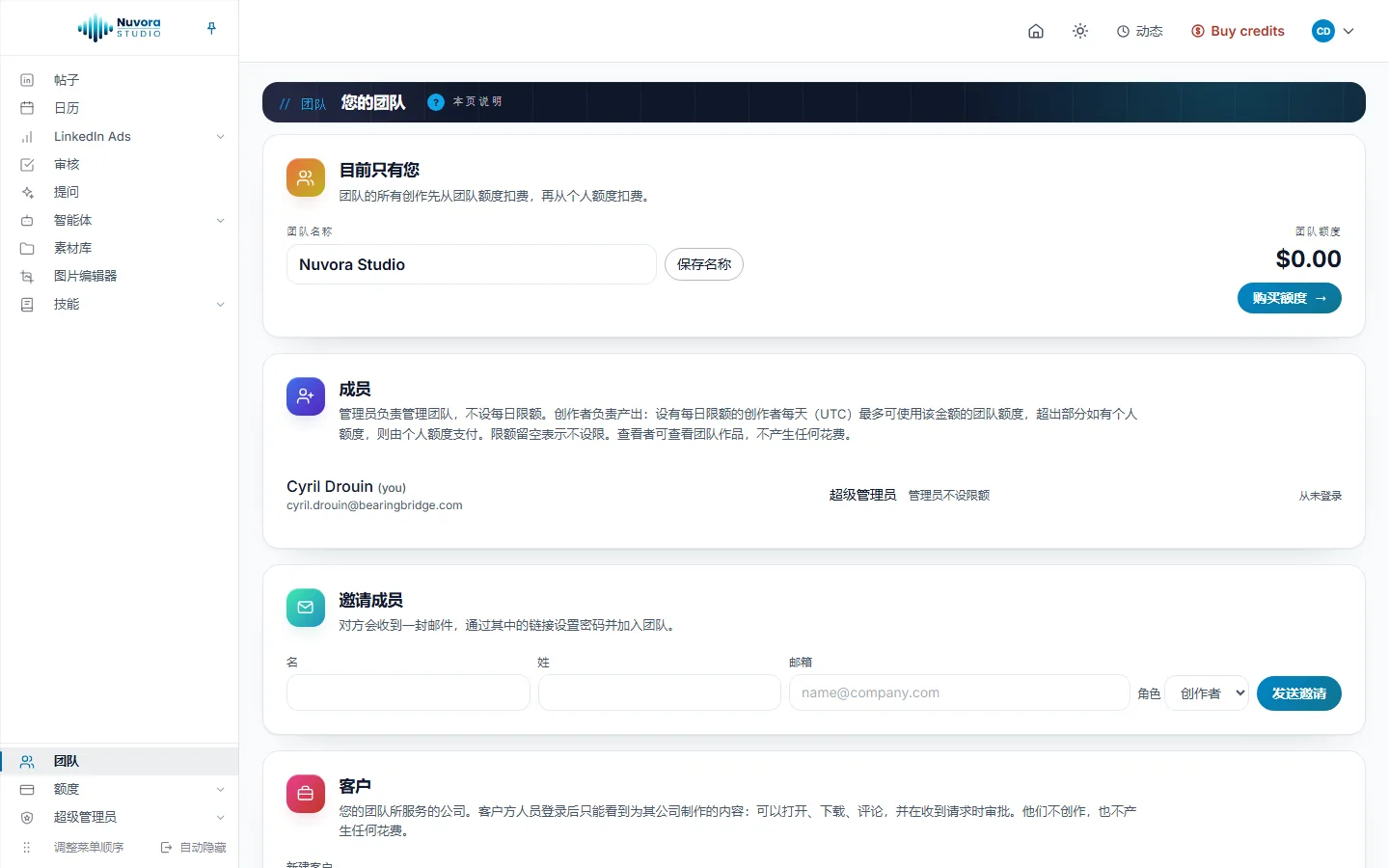Go home via the house icon
This screenshot has height=868, width=1389.
[x=1036, y=31]
